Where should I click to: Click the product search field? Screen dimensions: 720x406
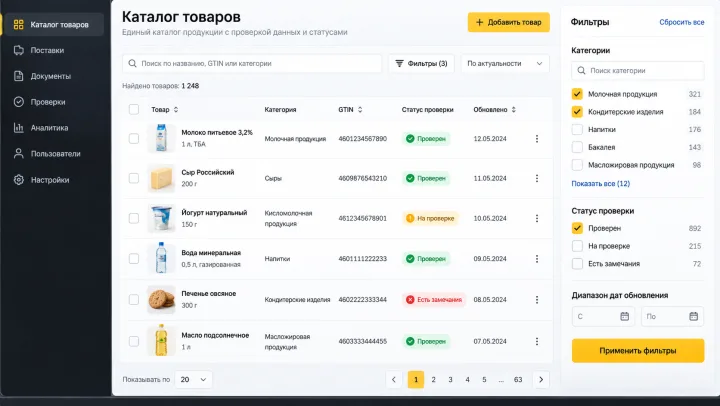(252, 63)
